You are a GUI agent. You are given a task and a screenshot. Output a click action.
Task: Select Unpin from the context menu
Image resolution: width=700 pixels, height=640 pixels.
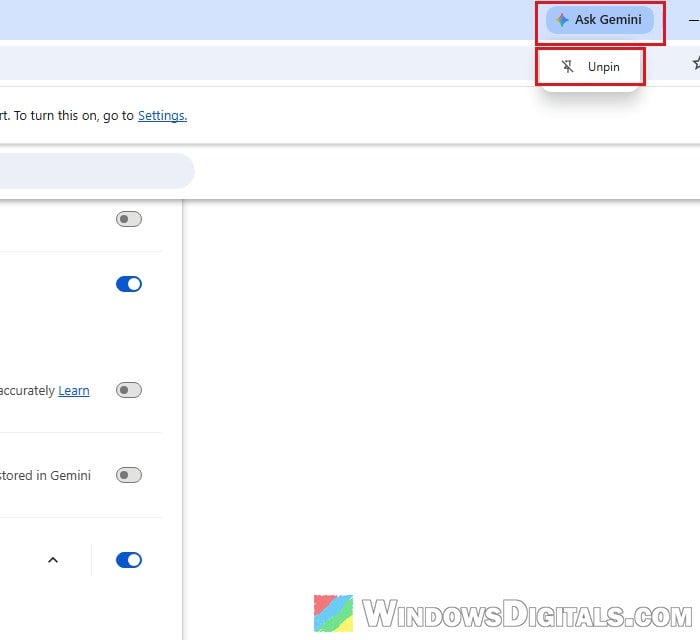pos(590,67)
